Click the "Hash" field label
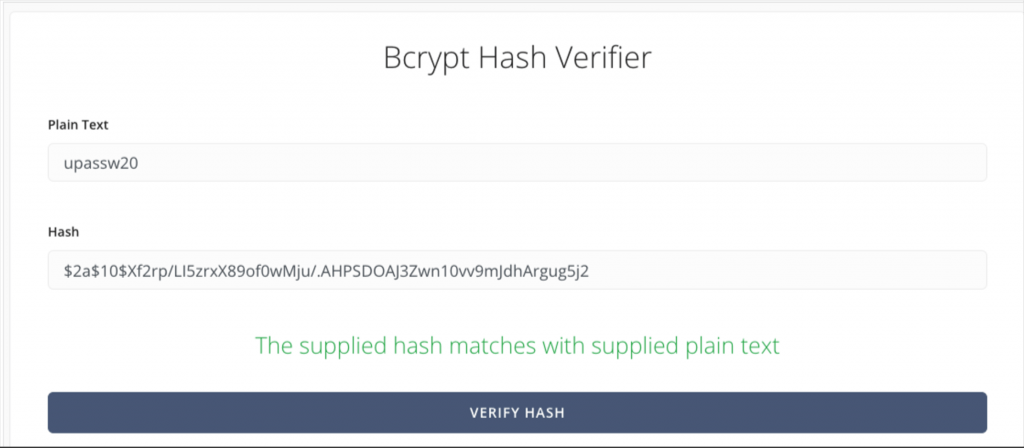The height and width of the screenshot is (448, 1024). [63, 232]
